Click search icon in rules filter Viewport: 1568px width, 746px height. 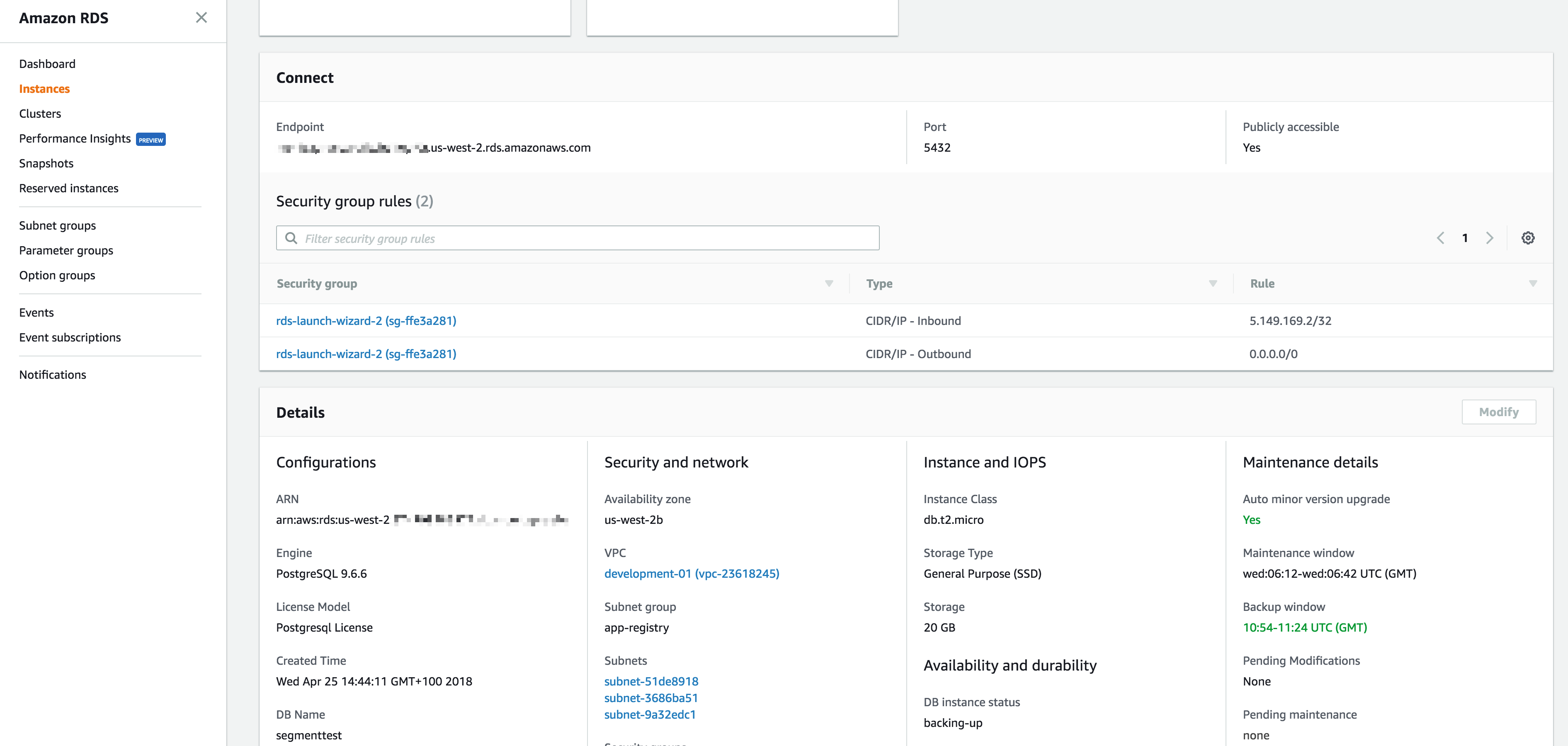pos(291,238)
